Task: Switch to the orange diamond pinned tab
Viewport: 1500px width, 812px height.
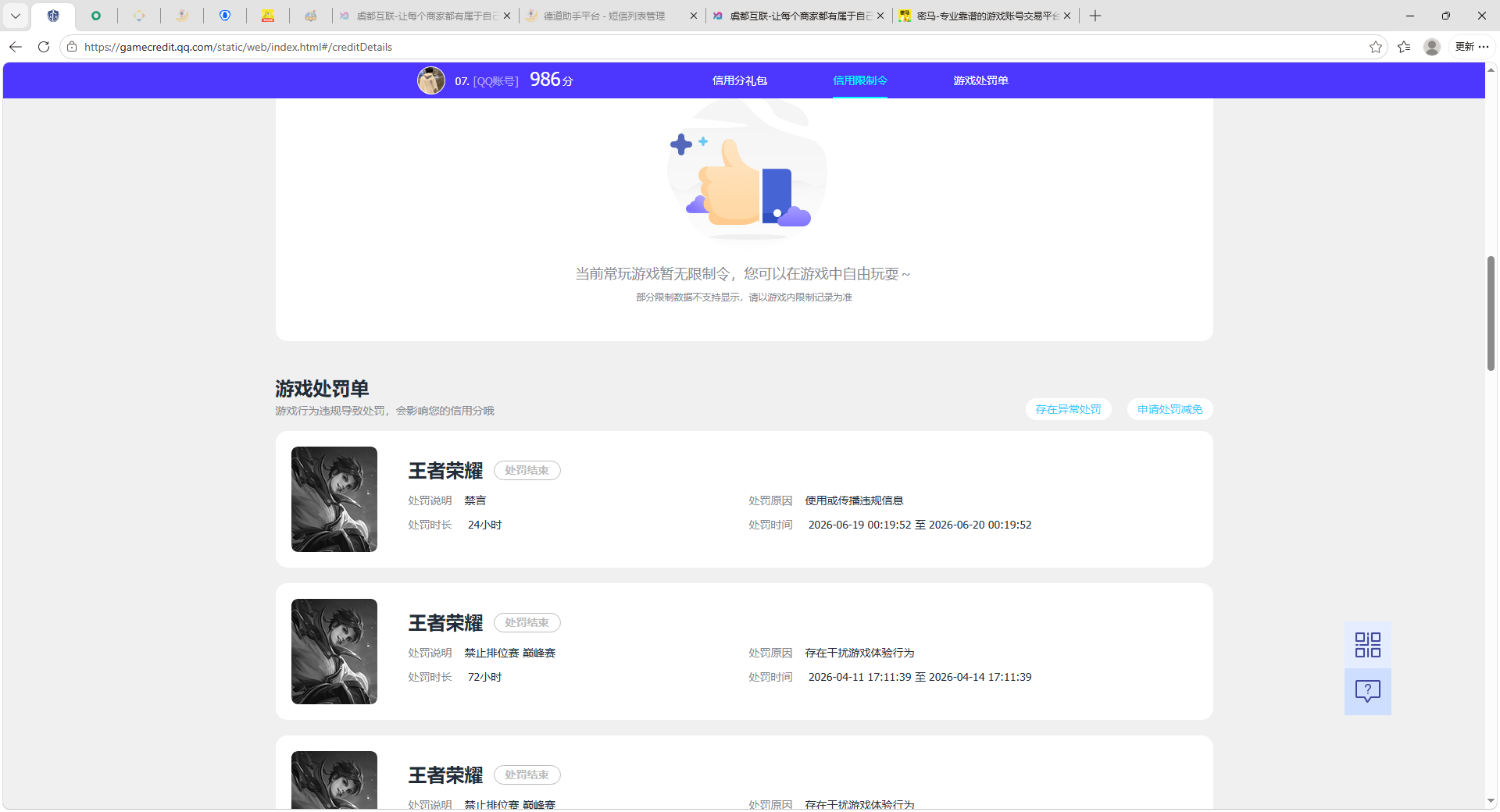Action: pos(139,16)
